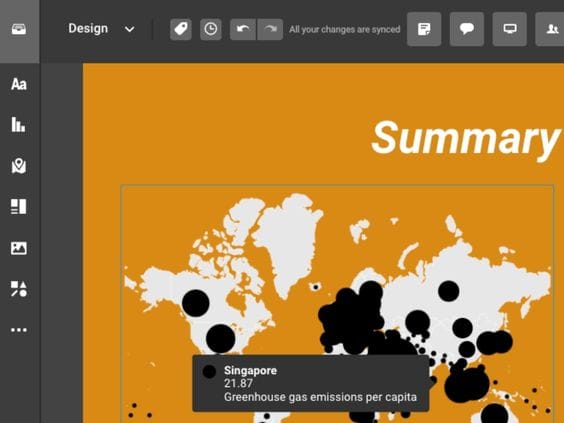Start presentation mode monitor button
This screenshot has height=423, width=564.
point(510,29)
